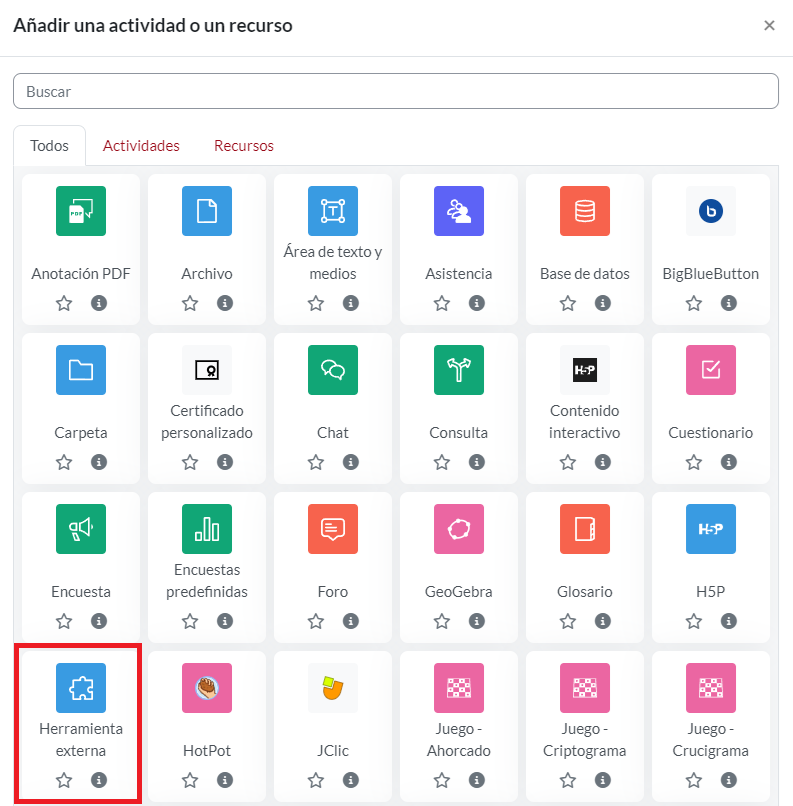The image size is (793, 806).
Task: Star the Archivo resource as favorite
Action: point(190,303)
